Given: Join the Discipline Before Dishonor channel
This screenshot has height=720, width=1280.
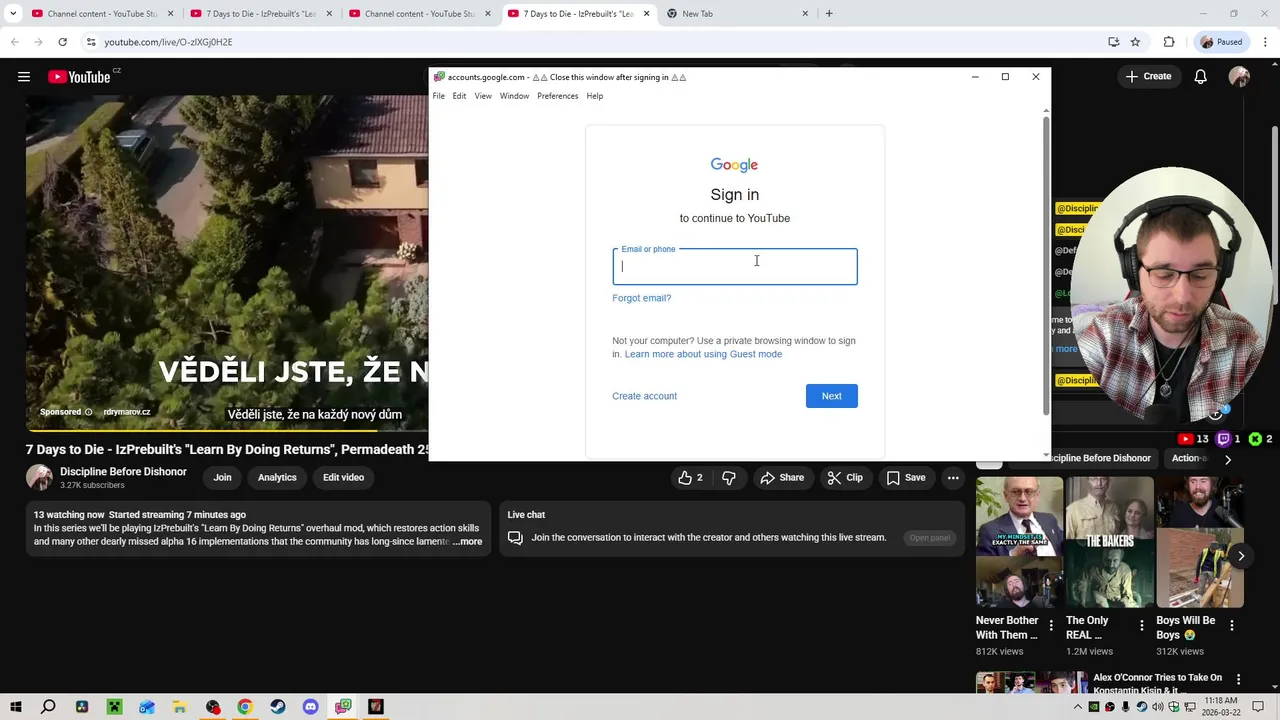Looking at the screenshot, I should pos(222,478).
